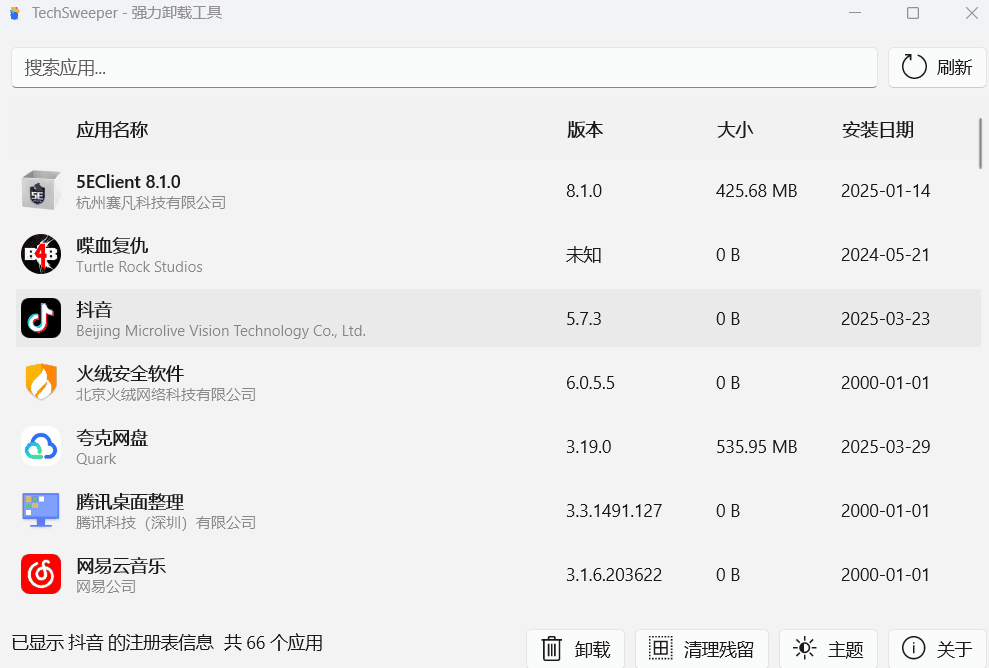Sort by 安装日期 column header
Viewport: 989px width, 668px height.
[877, 130]
